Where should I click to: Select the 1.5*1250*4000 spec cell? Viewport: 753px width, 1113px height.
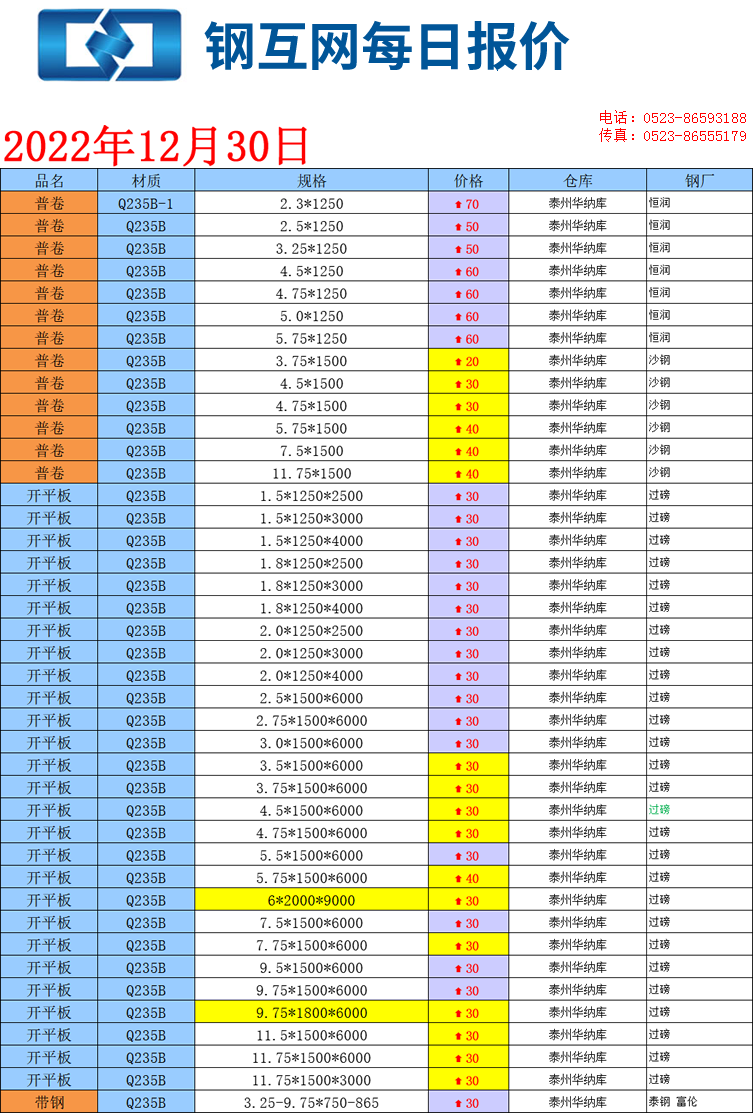tap(312, 541)
